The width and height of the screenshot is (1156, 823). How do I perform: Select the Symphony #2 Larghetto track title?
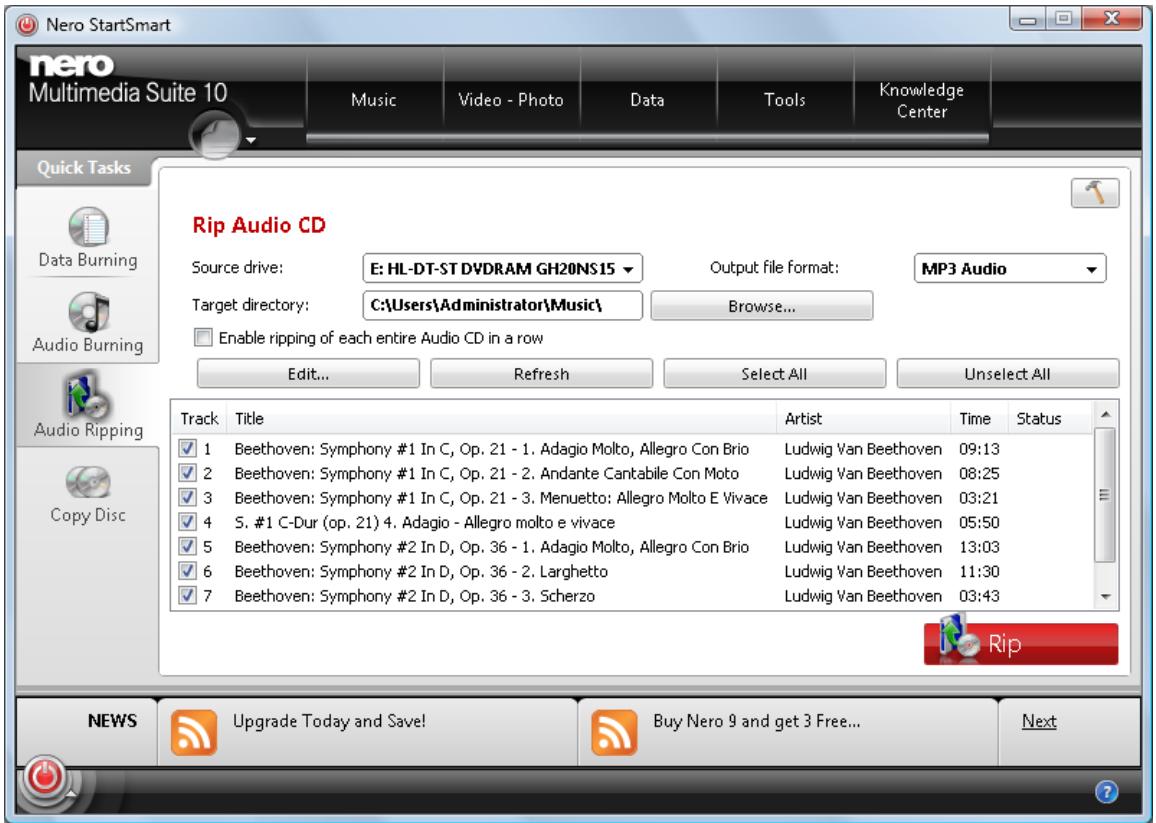coord(421,572)
